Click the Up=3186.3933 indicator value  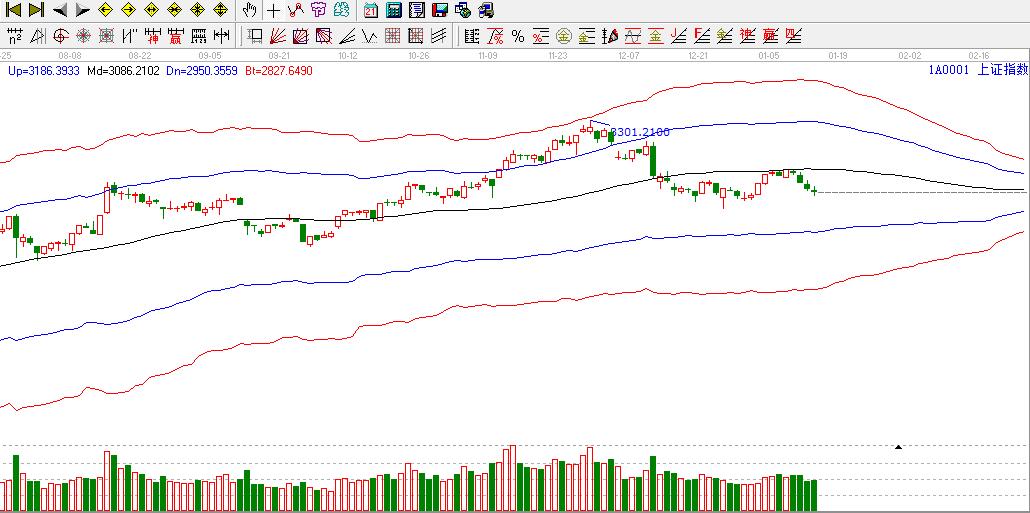click(x=42, y=71)
